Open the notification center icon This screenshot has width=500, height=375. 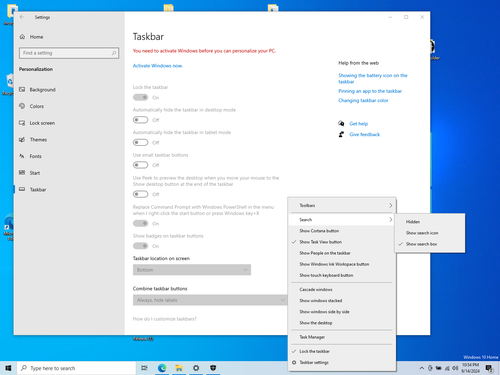point(489,368)
